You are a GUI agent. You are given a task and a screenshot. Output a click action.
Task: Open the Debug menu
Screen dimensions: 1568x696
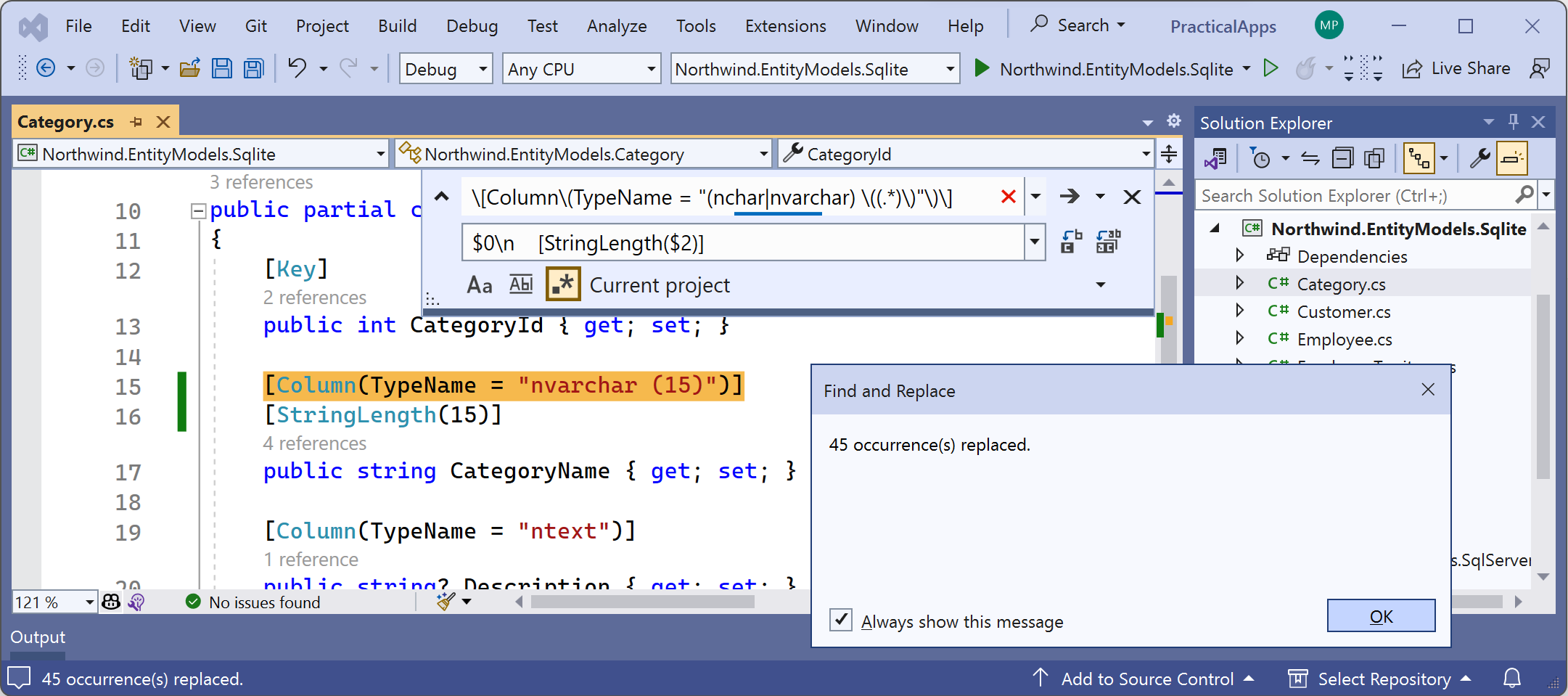point(472,26)
